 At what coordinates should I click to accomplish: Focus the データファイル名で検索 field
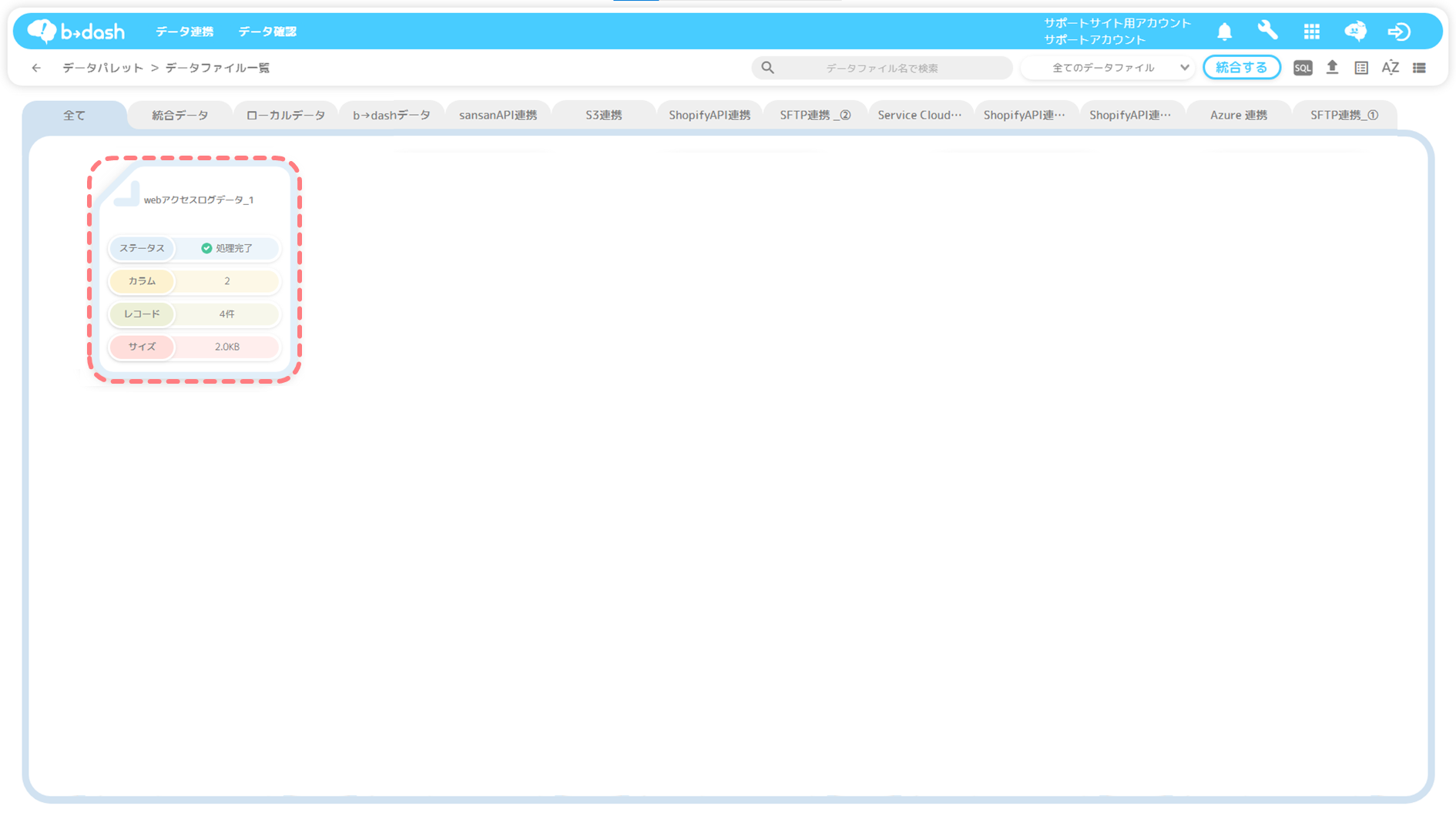tap(882, 68)
